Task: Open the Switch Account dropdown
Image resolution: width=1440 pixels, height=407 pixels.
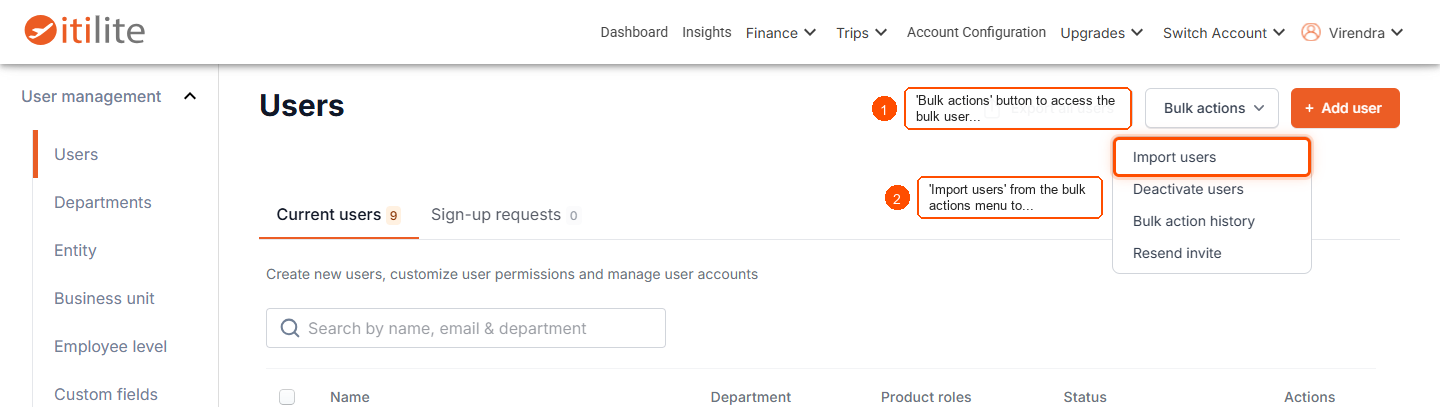Action: click(x=1224, y=33)
